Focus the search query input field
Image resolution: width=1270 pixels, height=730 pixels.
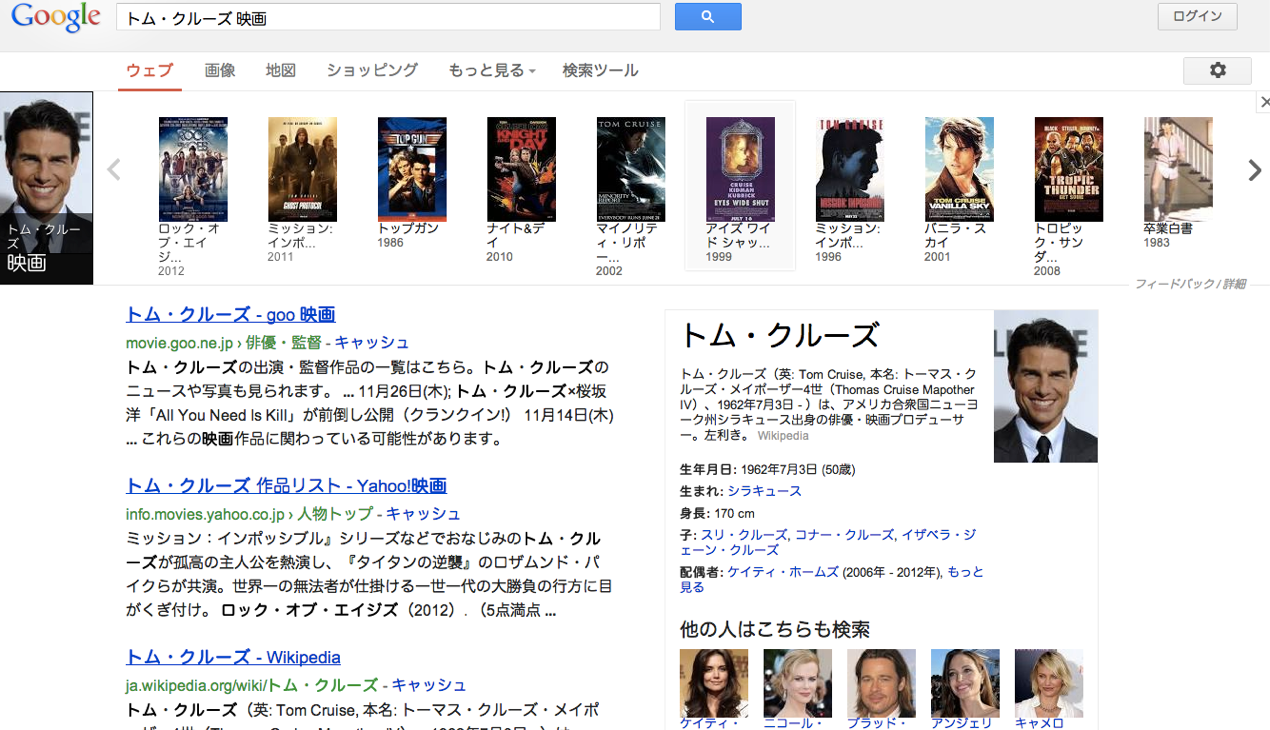tap(388, 17)
